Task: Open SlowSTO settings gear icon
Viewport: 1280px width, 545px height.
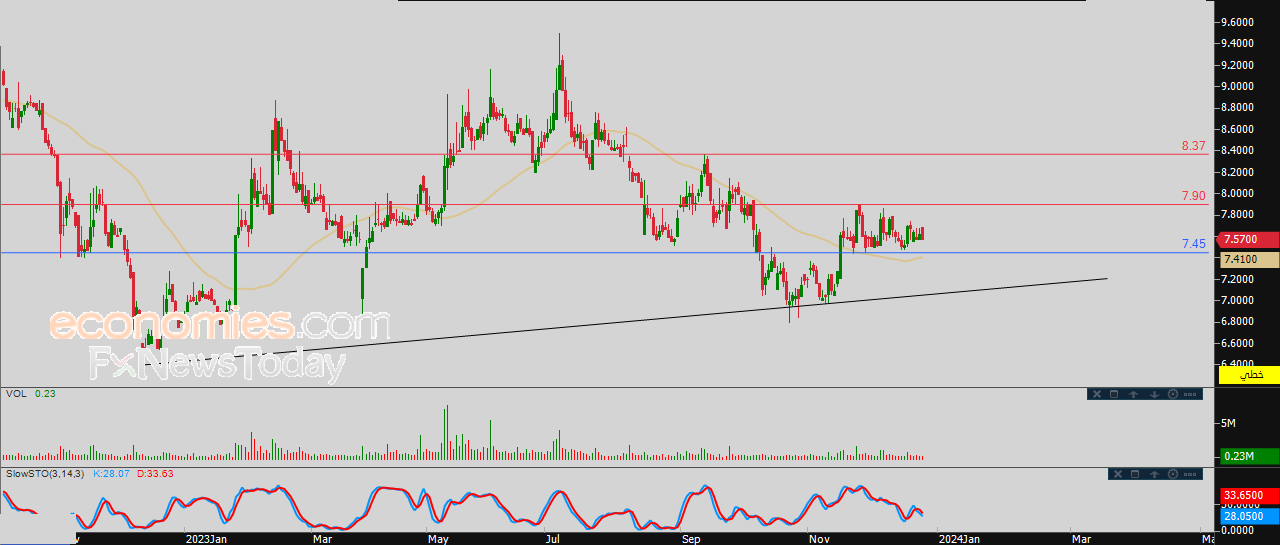Action: pyautogui.click(x=1172, y=473)
